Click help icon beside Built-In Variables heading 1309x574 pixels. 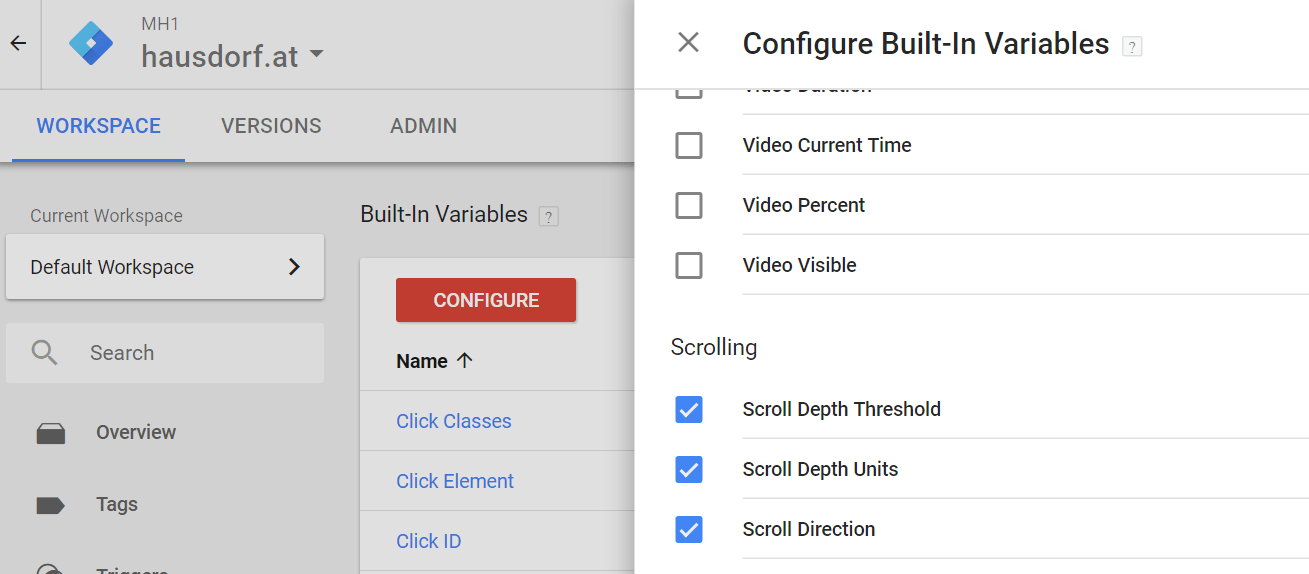coord(547,216)
